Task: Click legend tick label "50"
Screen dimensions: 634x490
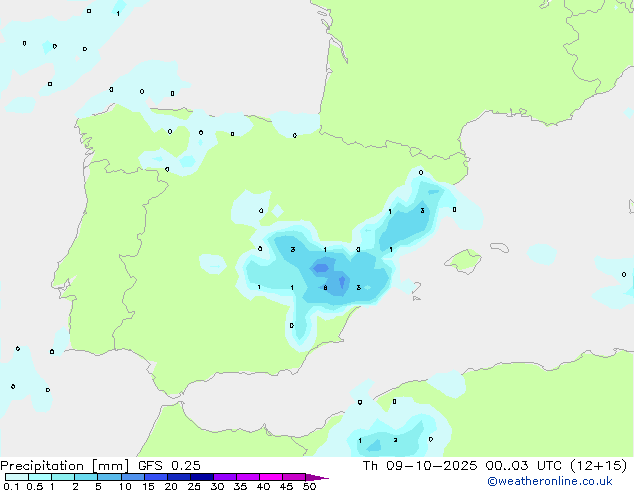Action: 309,486
